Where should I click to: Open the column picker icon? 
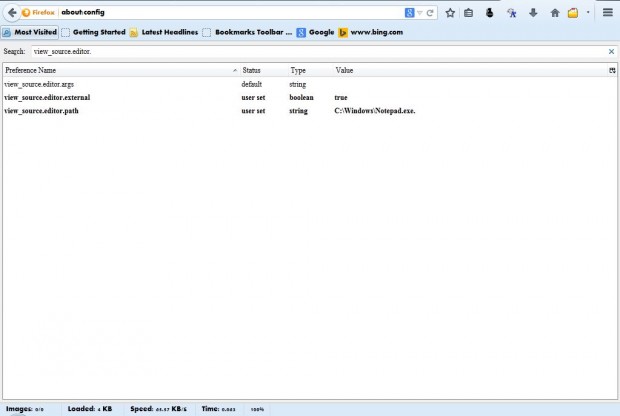click(x=612, y=70)
